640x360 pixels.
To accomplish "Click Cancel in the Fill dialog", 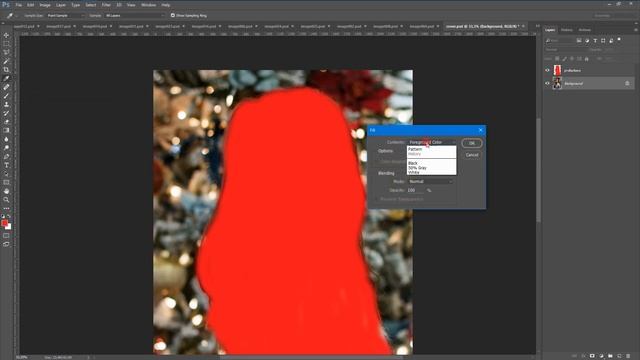I will tap(472, 155).
